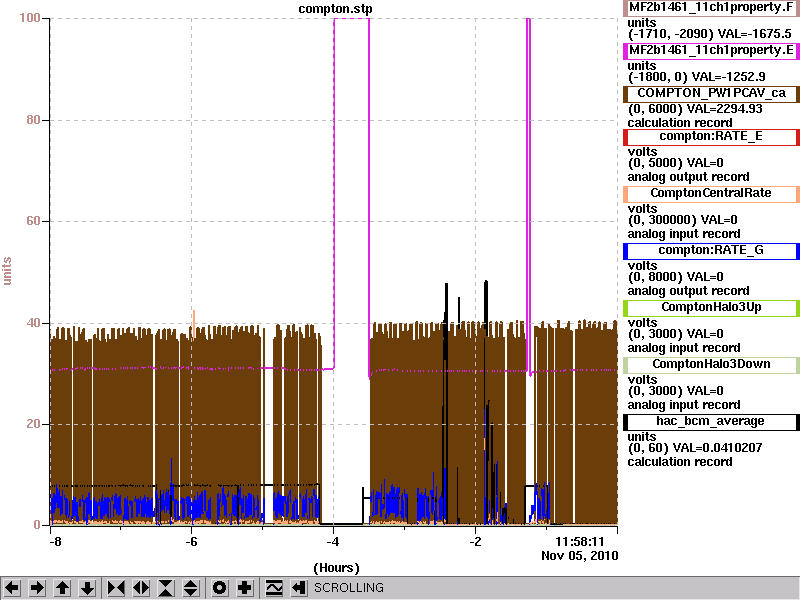Viewport: 800px width, 600px height.
Task: Zoom in vertically with hourglass-shaped icon
Action: (x=166, y=588)
